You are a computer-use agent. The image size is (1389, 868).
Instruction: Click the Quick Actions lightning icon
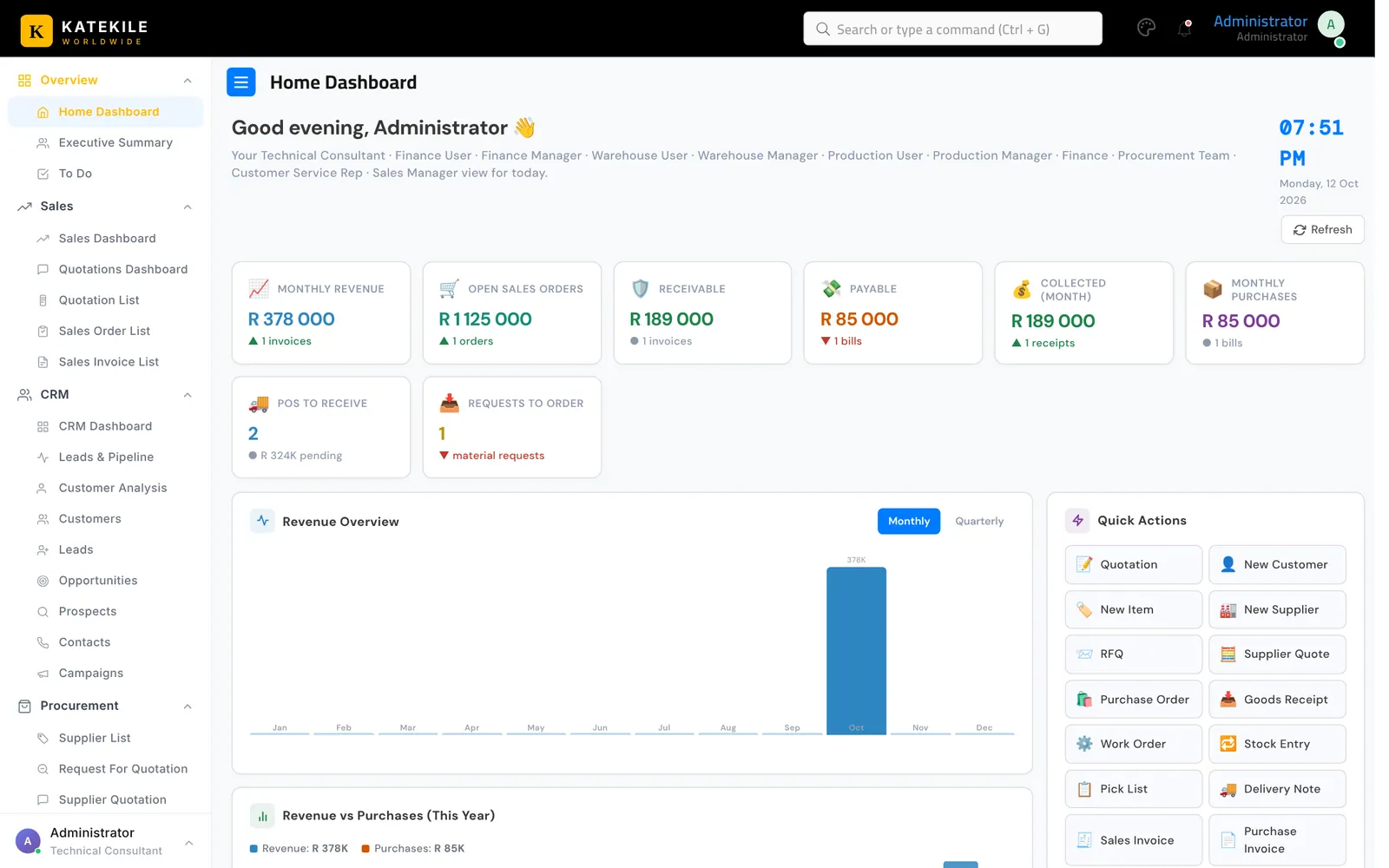pos(1077,520)
